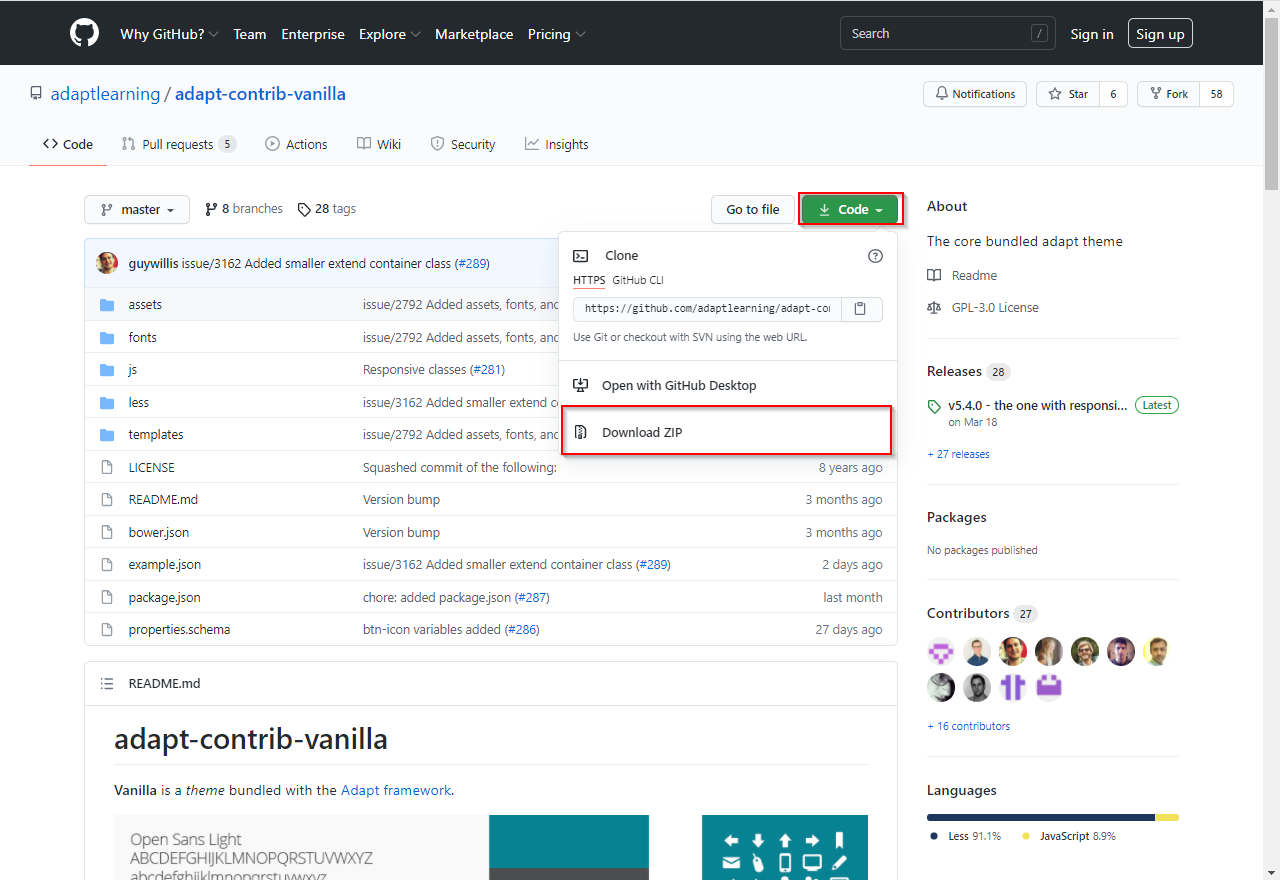Open the Wiki tab
1280x880 pixels.
(379, 144)
